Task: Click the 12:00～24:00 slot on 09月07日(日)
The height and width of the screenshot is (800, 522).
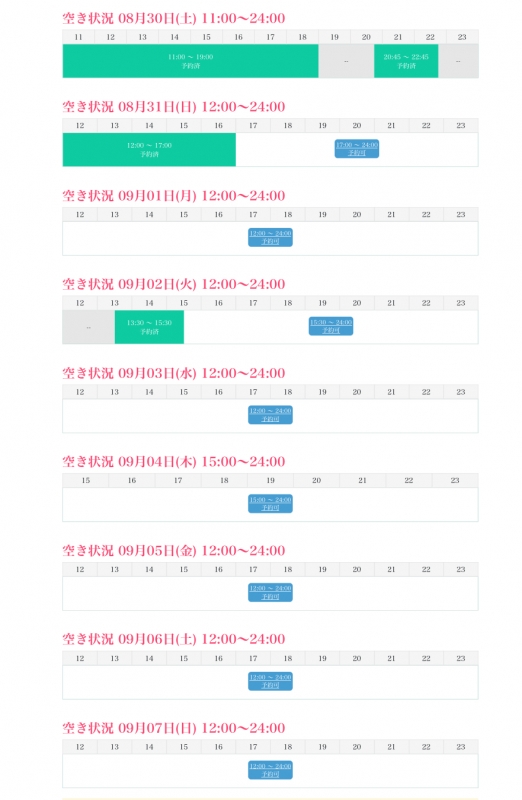Action: coord(270,770)
